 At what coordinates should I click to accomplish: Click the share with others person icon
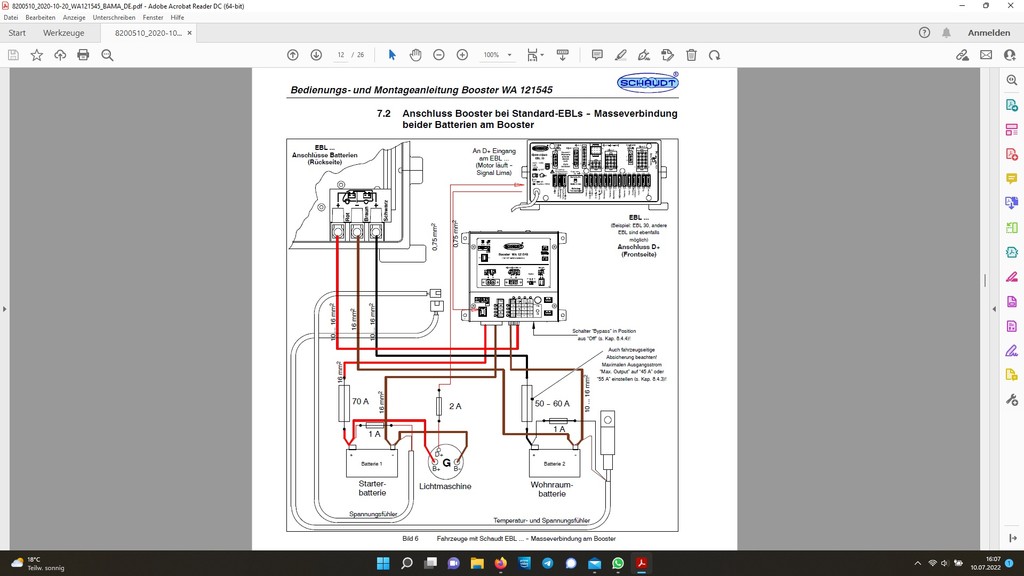click(x=1010, y=56)
